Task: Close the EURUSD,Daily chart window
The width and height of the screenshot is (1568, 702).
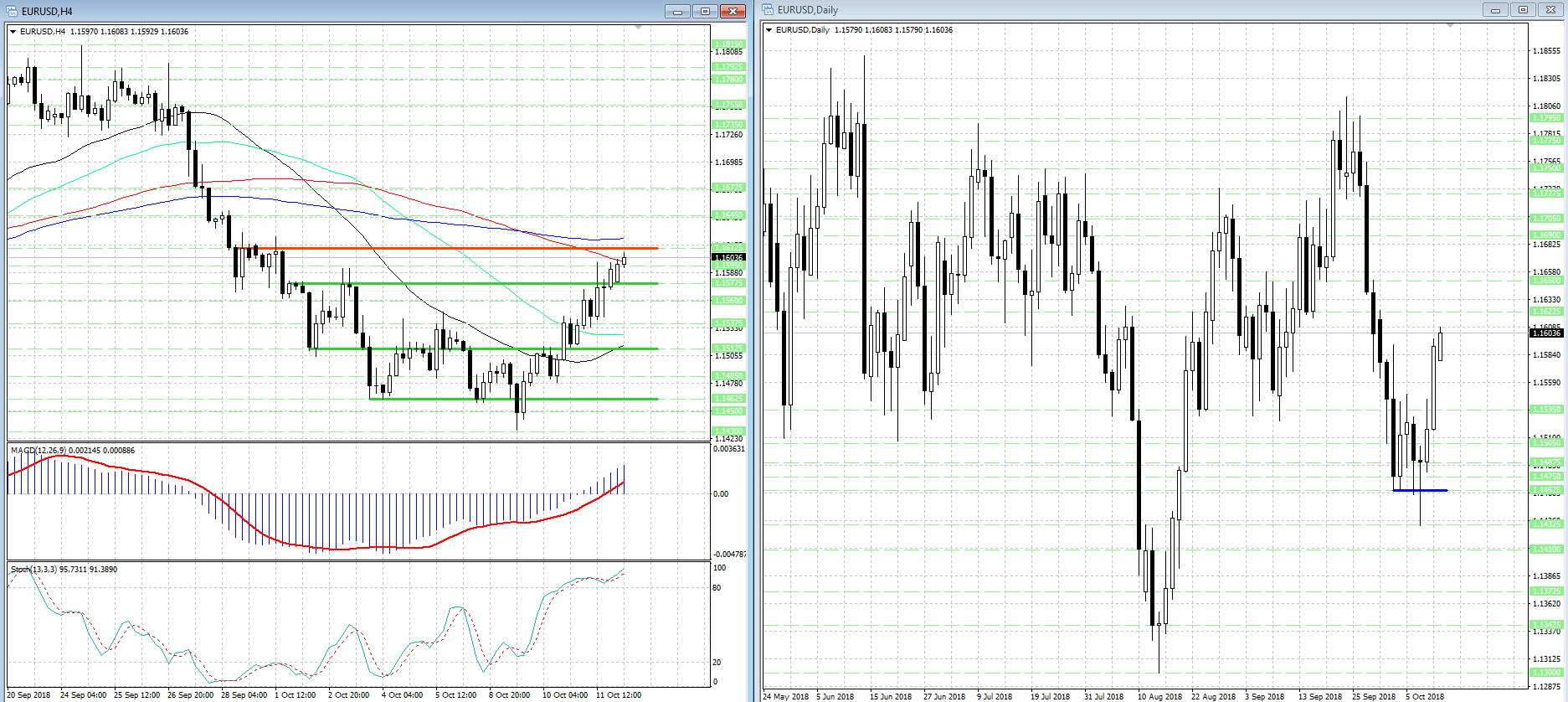Action: (1550, 10)
